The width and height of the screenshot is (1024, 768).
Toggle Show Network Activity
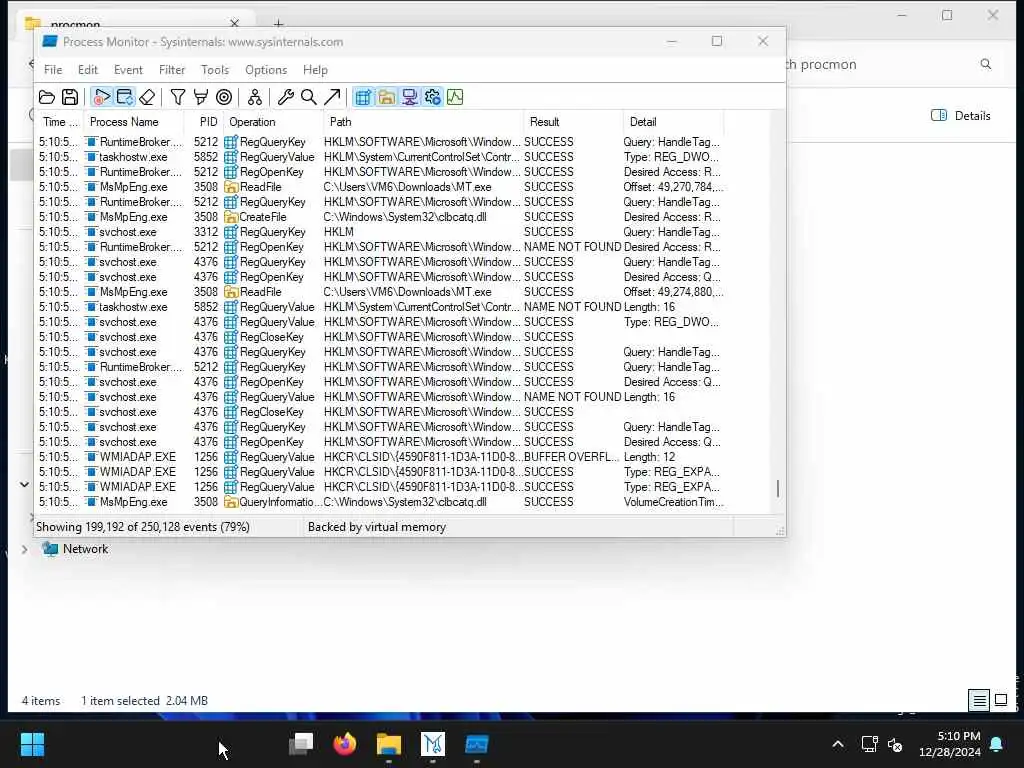pyautogui.click(x=409, y=97)
